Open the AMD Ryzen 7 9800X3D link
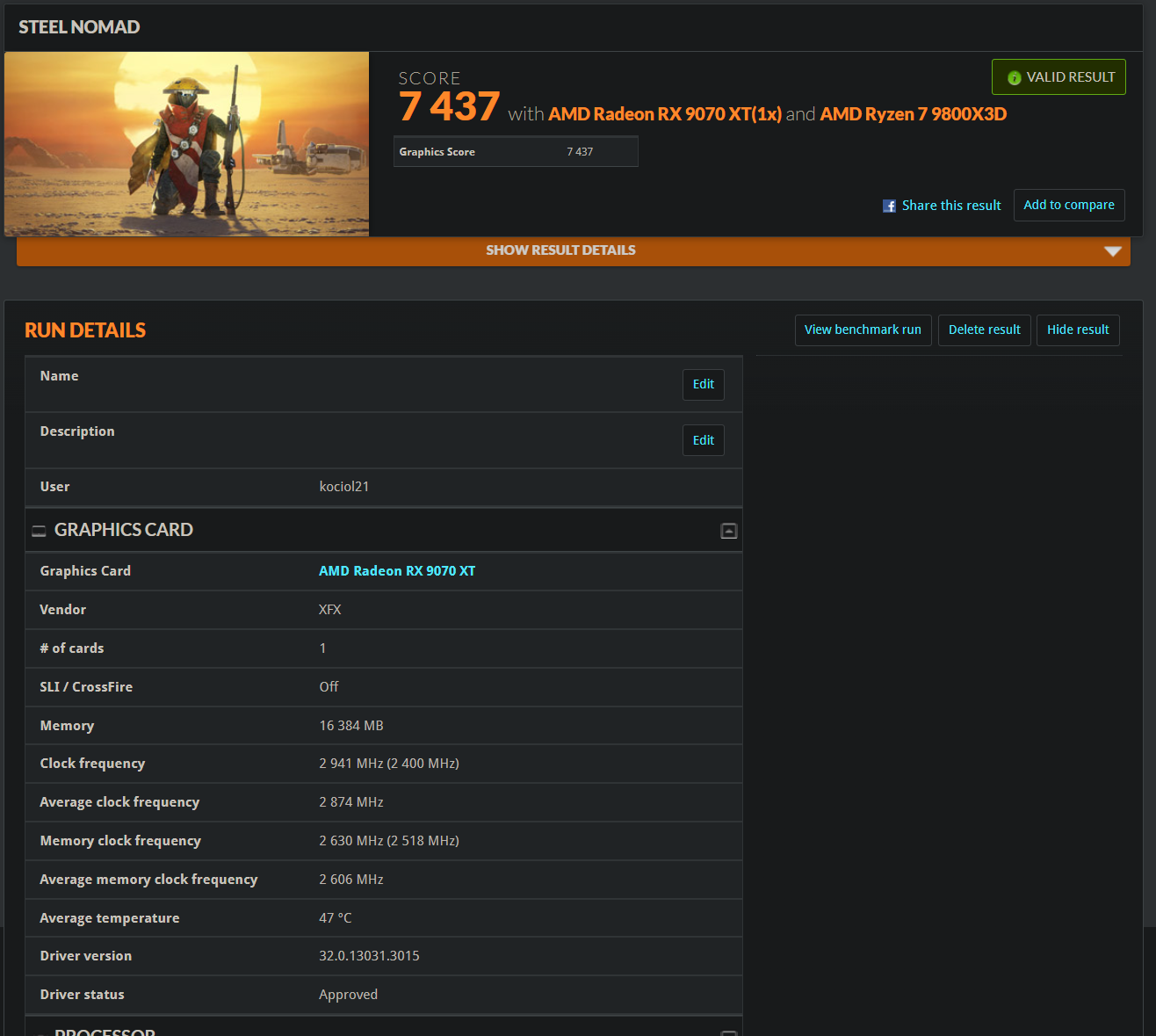 (x=913, y=114)
